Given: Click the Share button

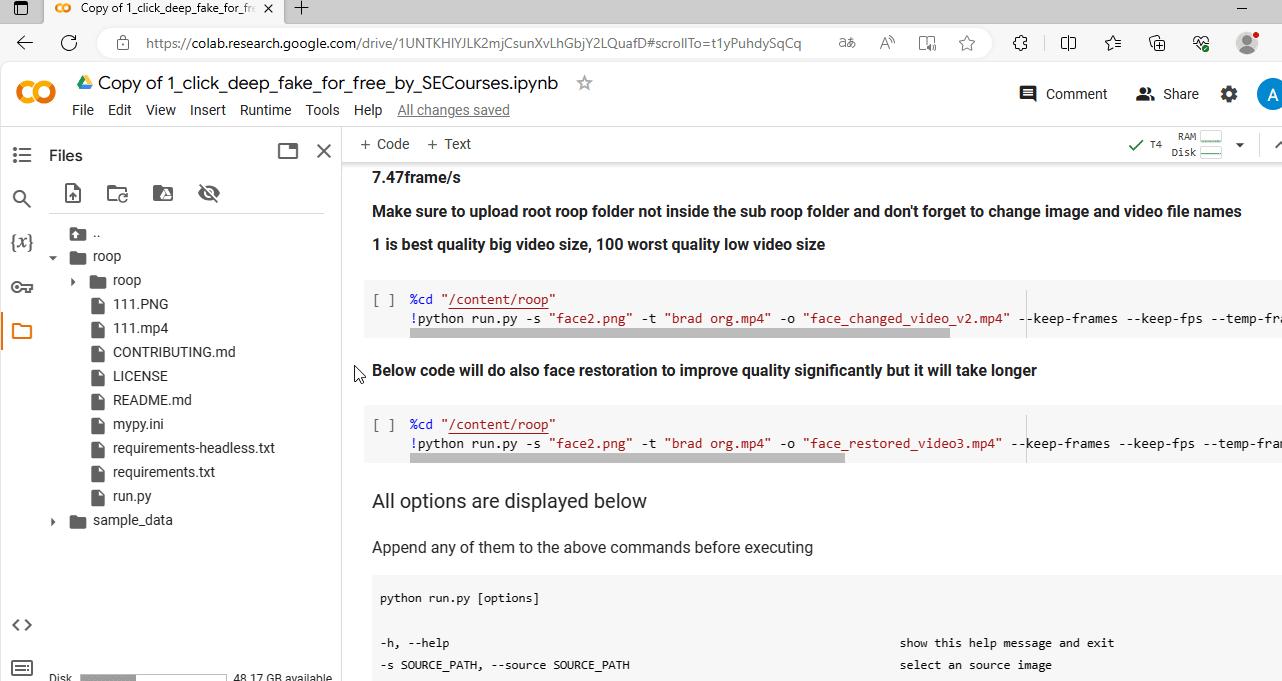Looking at the screenshot, I should tap(1167, 94).
